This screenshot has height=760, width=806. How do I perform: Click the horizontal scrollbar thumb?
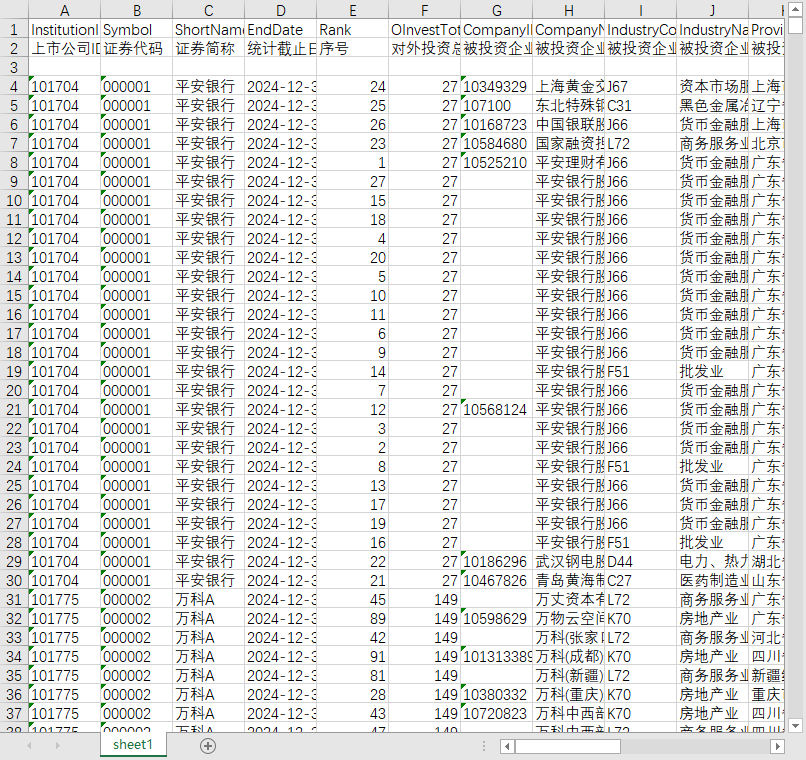pyautogui.click(x=567, y=746)
